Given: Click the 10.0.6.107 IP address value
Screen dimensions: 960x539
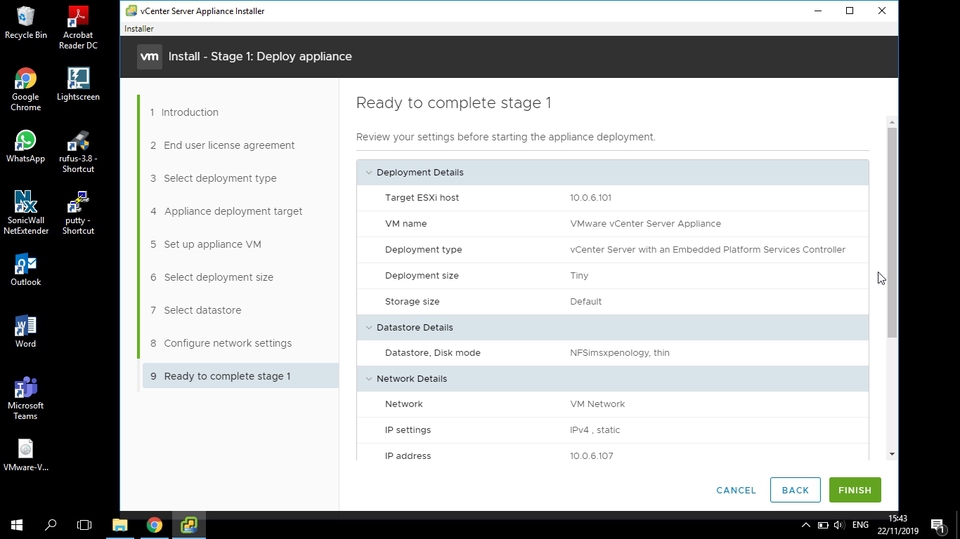Looking at the screenshot, I should [591, 456].
